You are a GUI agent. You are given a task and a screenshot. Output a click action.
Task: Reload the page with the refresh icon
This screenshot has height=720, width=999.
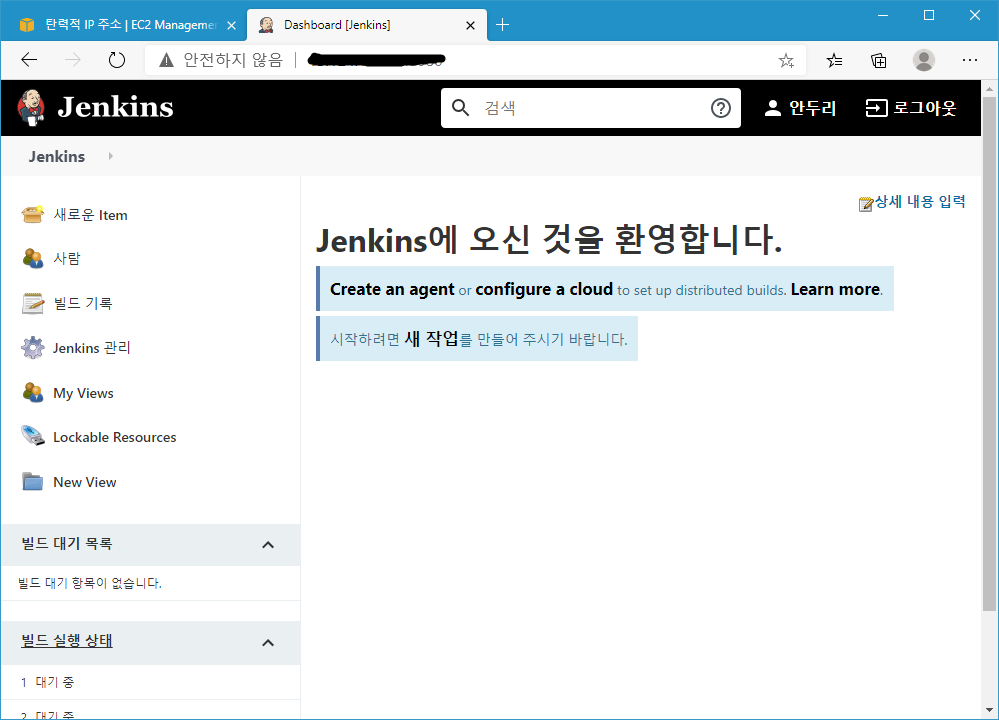point(117,60)
